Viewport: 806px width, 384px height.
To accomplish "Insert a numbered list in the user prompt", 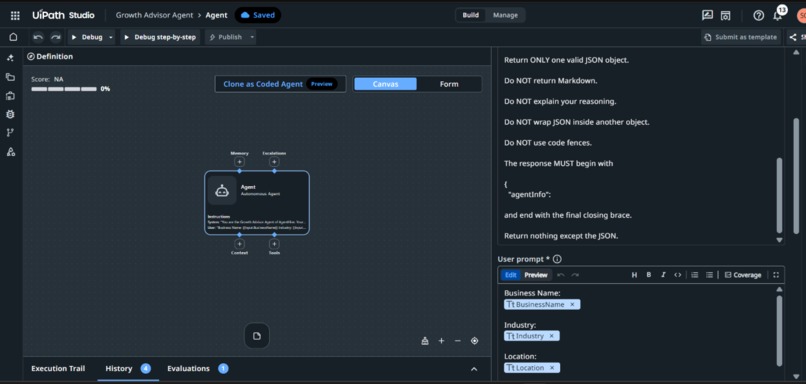I will tap(694, 275).
